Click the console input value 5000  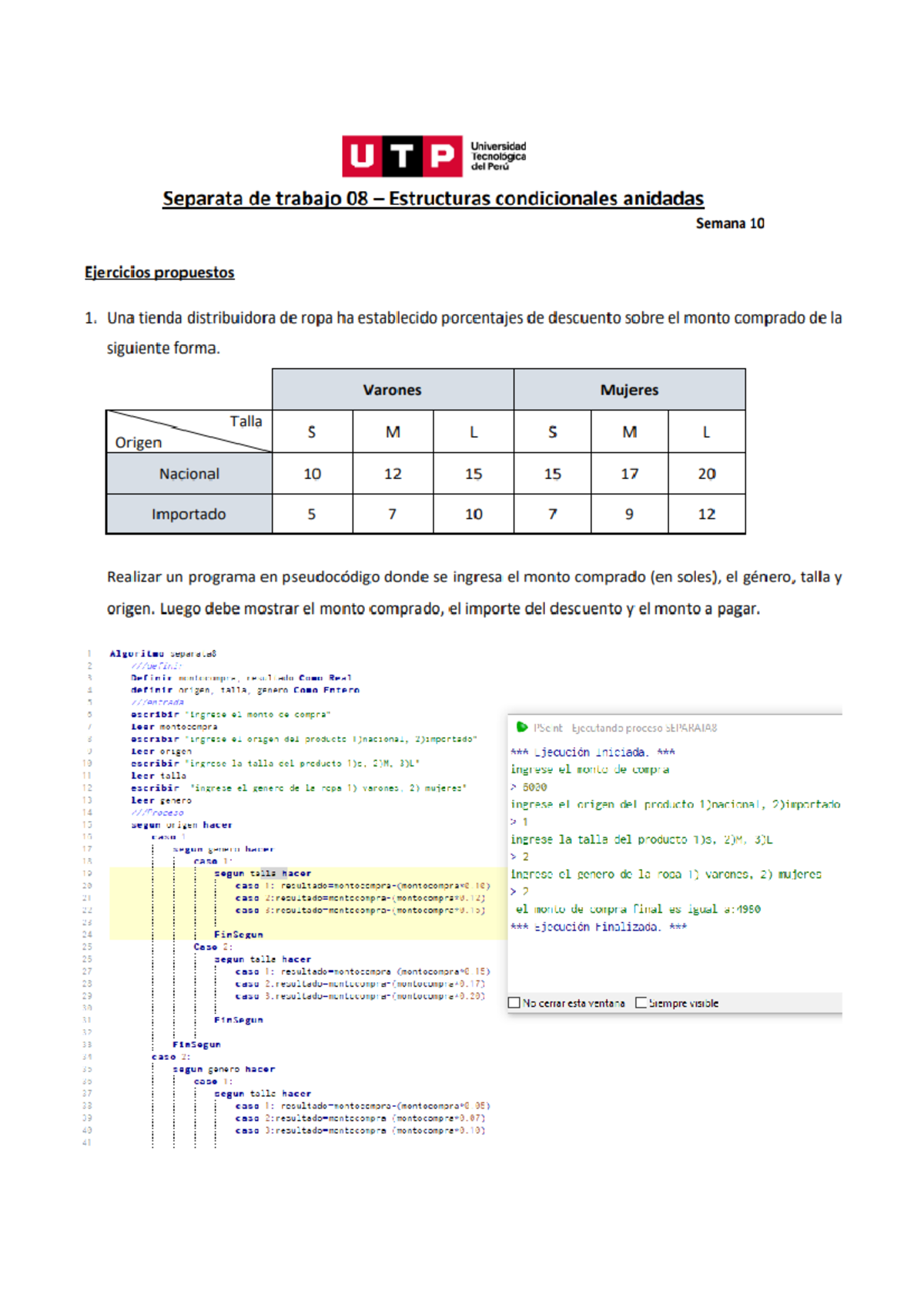(x=534, y=787)
